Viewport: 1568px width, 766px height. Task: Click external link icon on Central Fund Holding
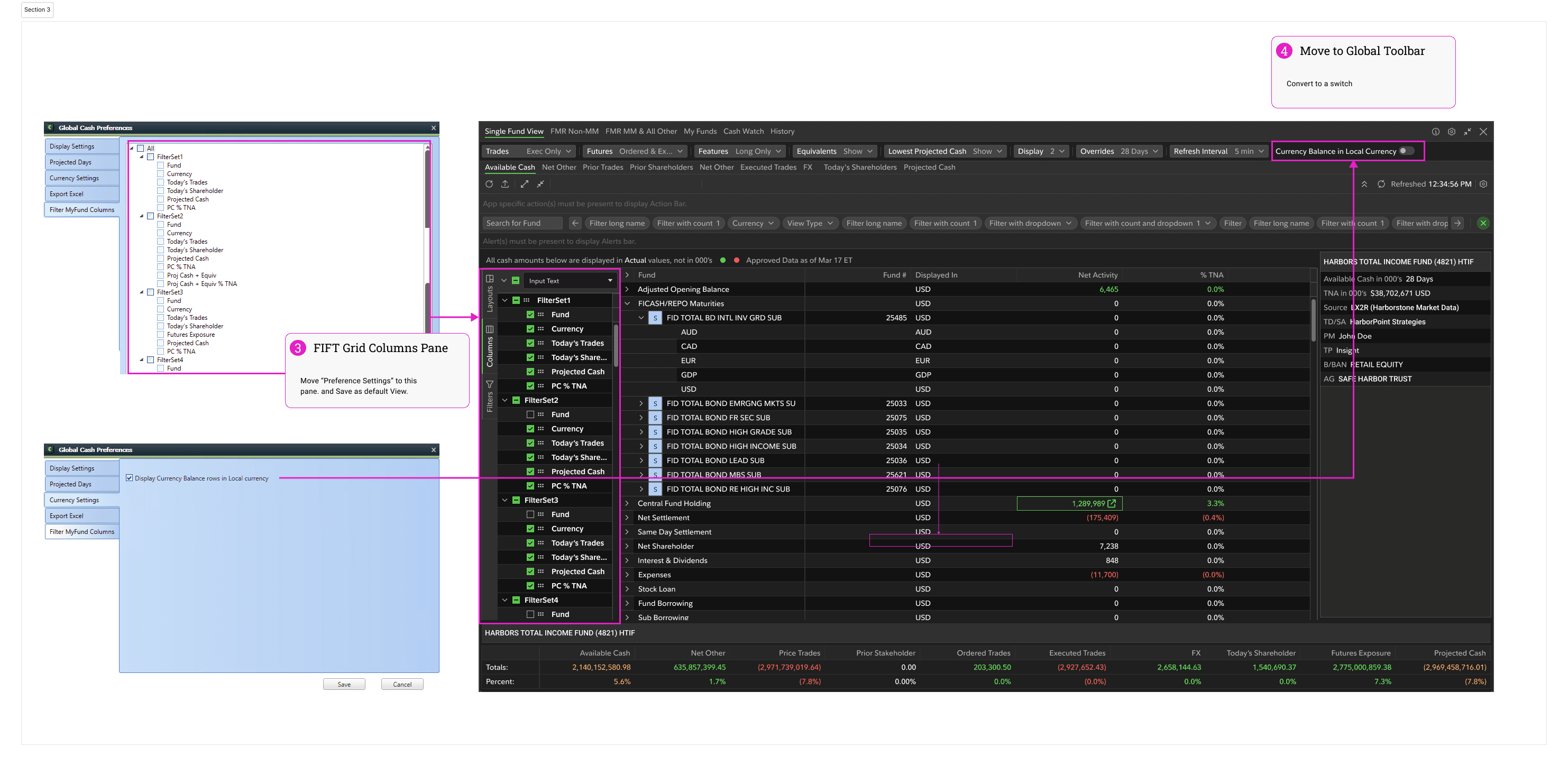click(1112, 504)
